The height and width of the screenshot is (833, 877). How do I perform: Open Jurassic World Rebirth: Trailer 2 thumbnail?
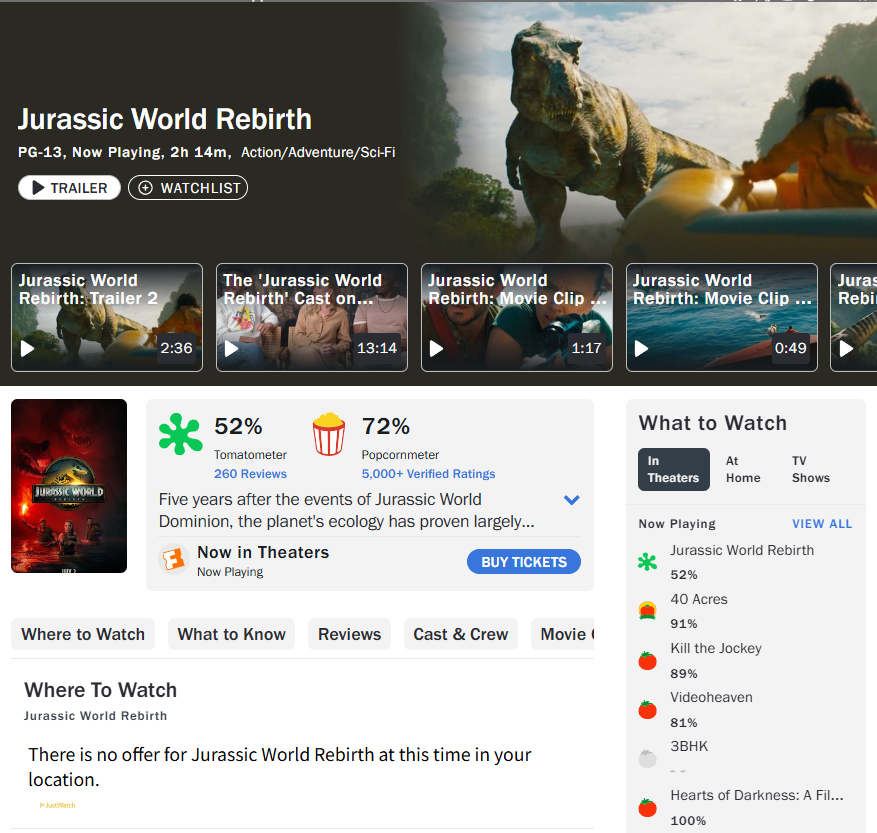point(107,317)
